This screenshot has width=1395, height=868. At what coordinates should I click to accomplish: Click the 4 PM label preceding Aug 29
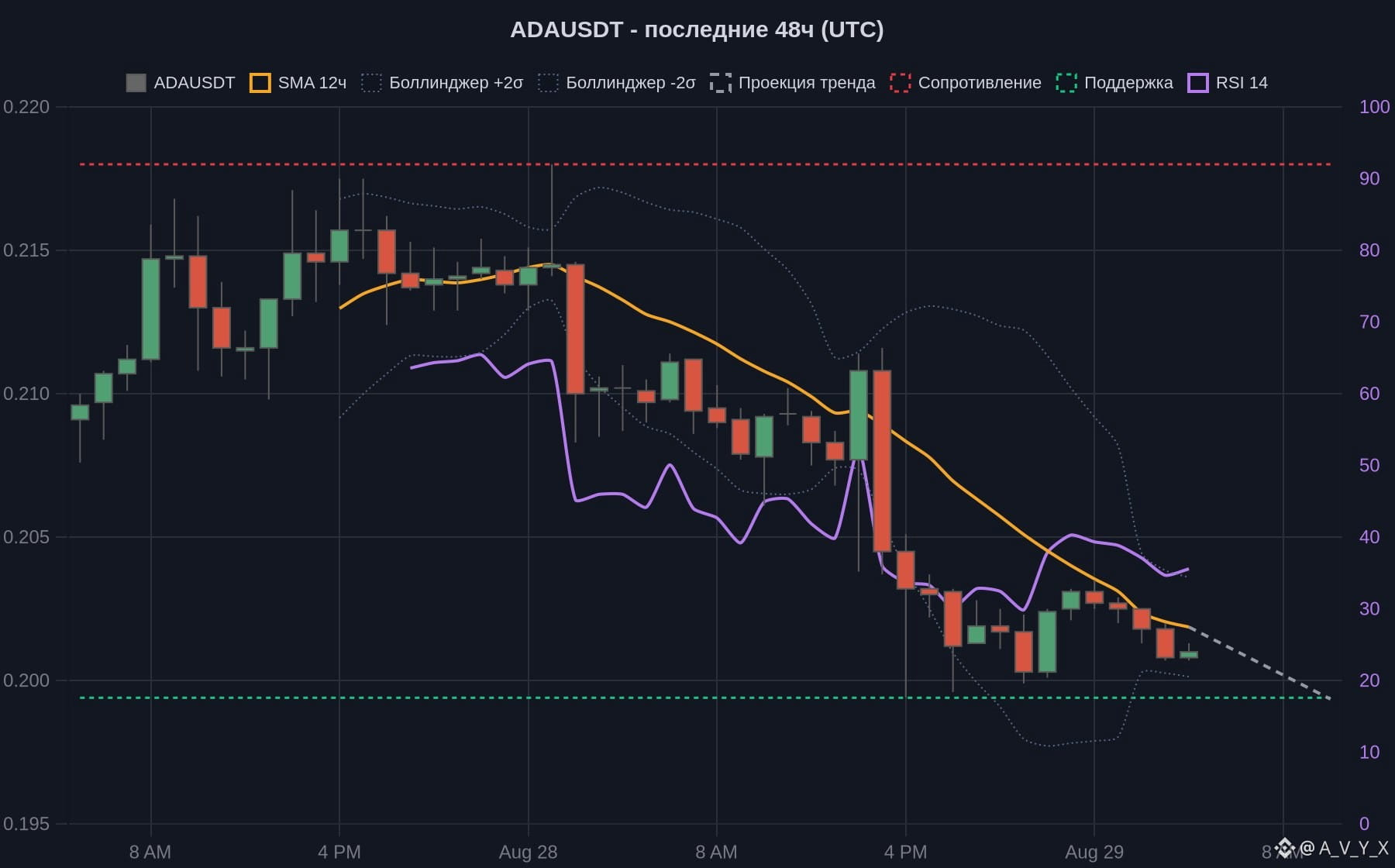point(905,852)
